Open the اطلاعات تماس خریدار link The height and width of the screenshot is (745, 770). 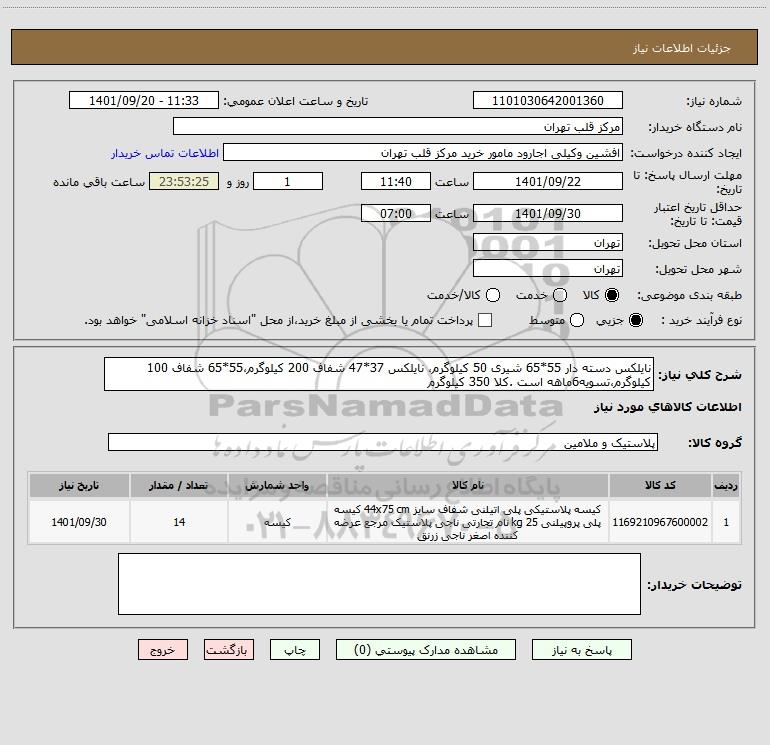coord(165,153)
